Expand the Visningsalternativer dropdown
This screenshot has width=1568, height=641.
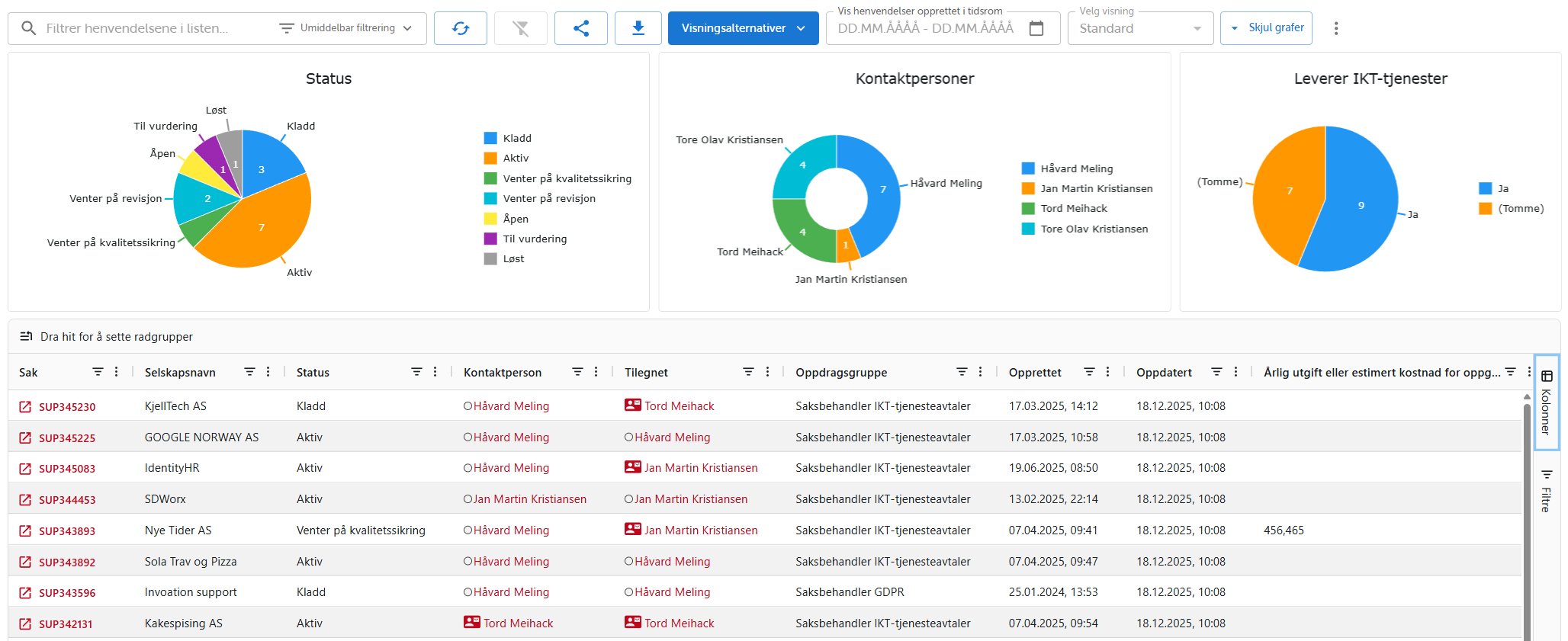click(x=743, y=28)
